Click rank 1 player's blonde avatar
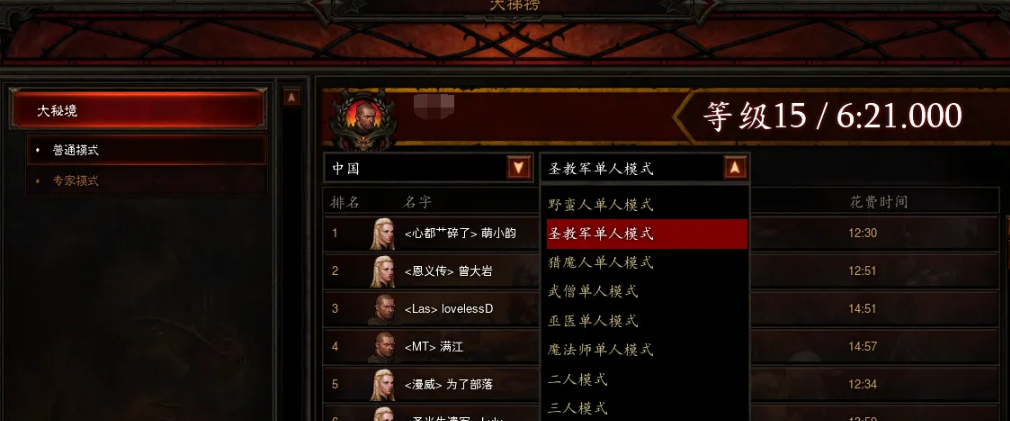The height and width of the screenshot is (421, 1010). click(x=382, y=233)
